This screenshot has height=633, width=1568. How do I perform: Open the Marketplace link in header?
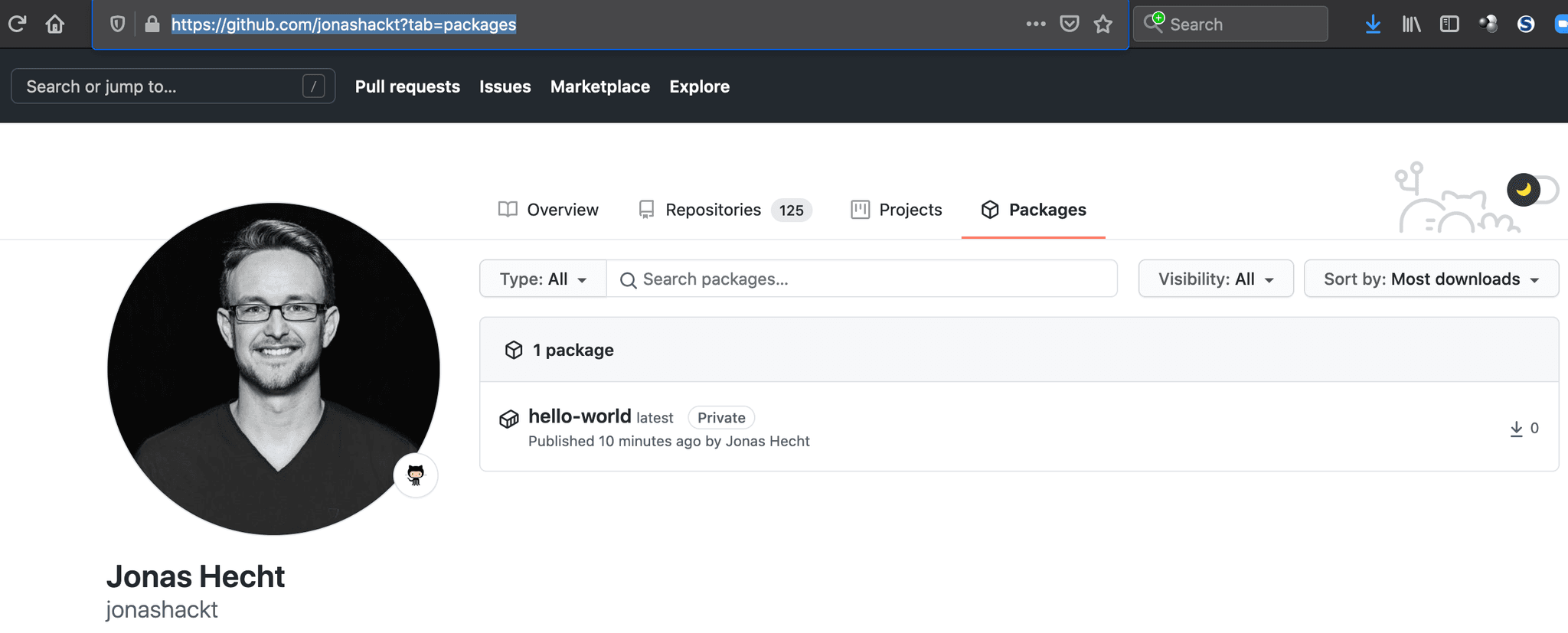(x=599, y=86)
